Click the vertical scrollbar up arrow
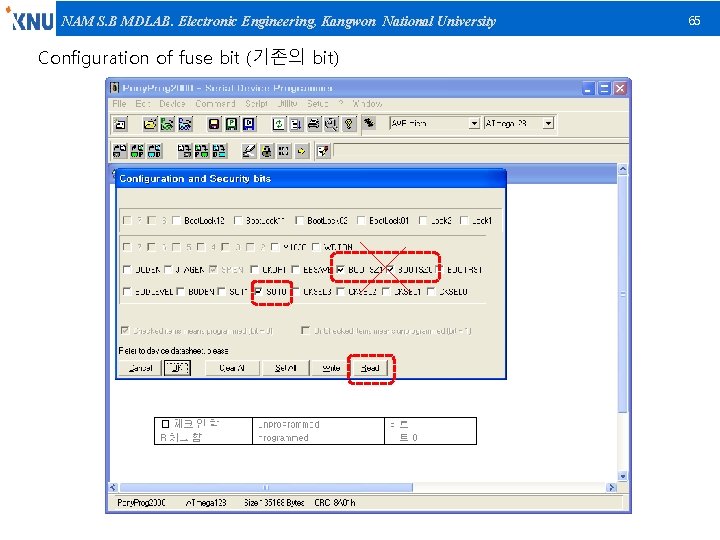The width and height of the screenshot is (720, 540). (623, 169)
